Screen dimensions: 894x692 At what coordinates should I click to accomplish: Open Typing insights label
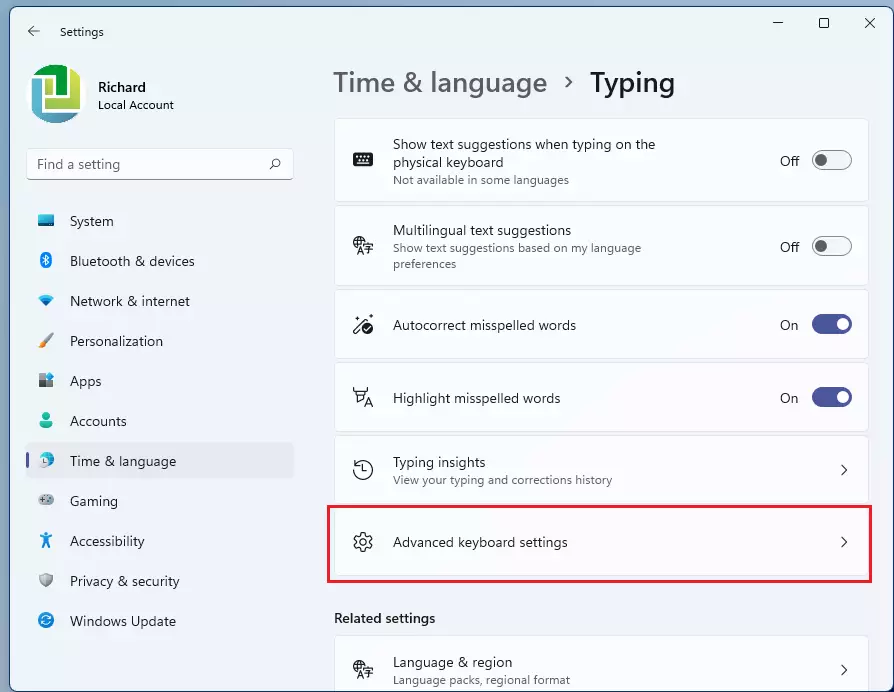pos(439,462)
